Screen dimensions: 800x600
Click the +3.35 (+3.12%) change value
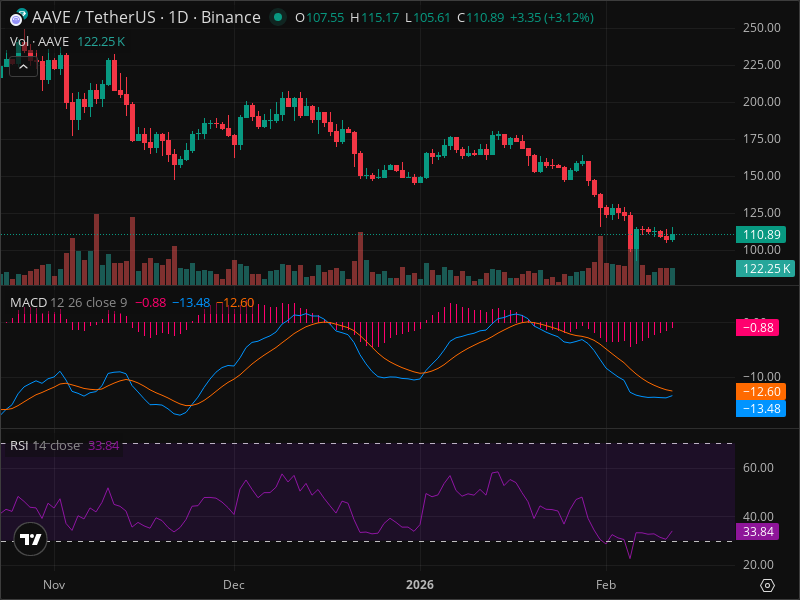(x=552, y=18)
